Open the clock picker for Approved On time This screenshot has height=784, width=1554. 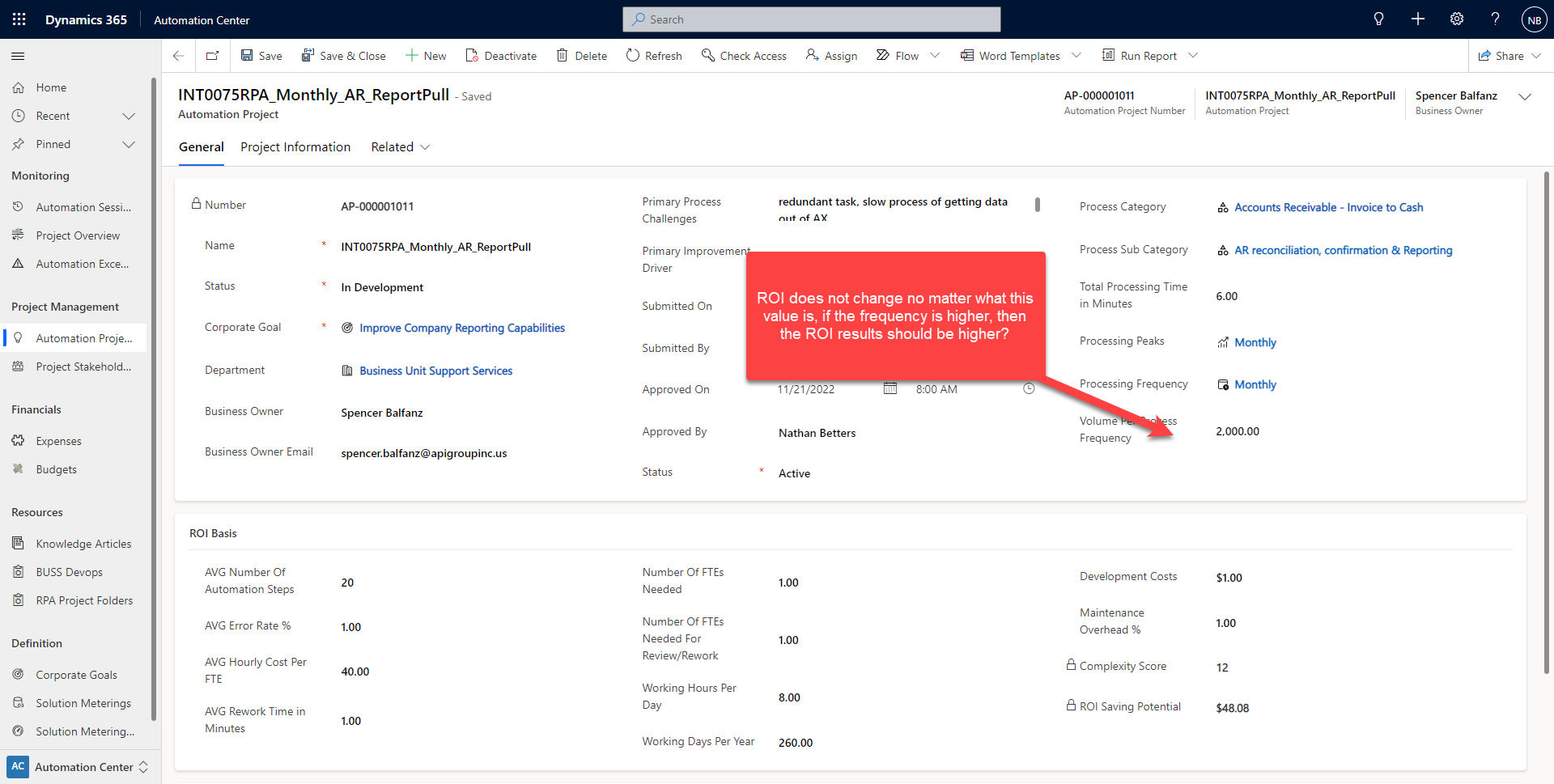(x=1029, y=388)
